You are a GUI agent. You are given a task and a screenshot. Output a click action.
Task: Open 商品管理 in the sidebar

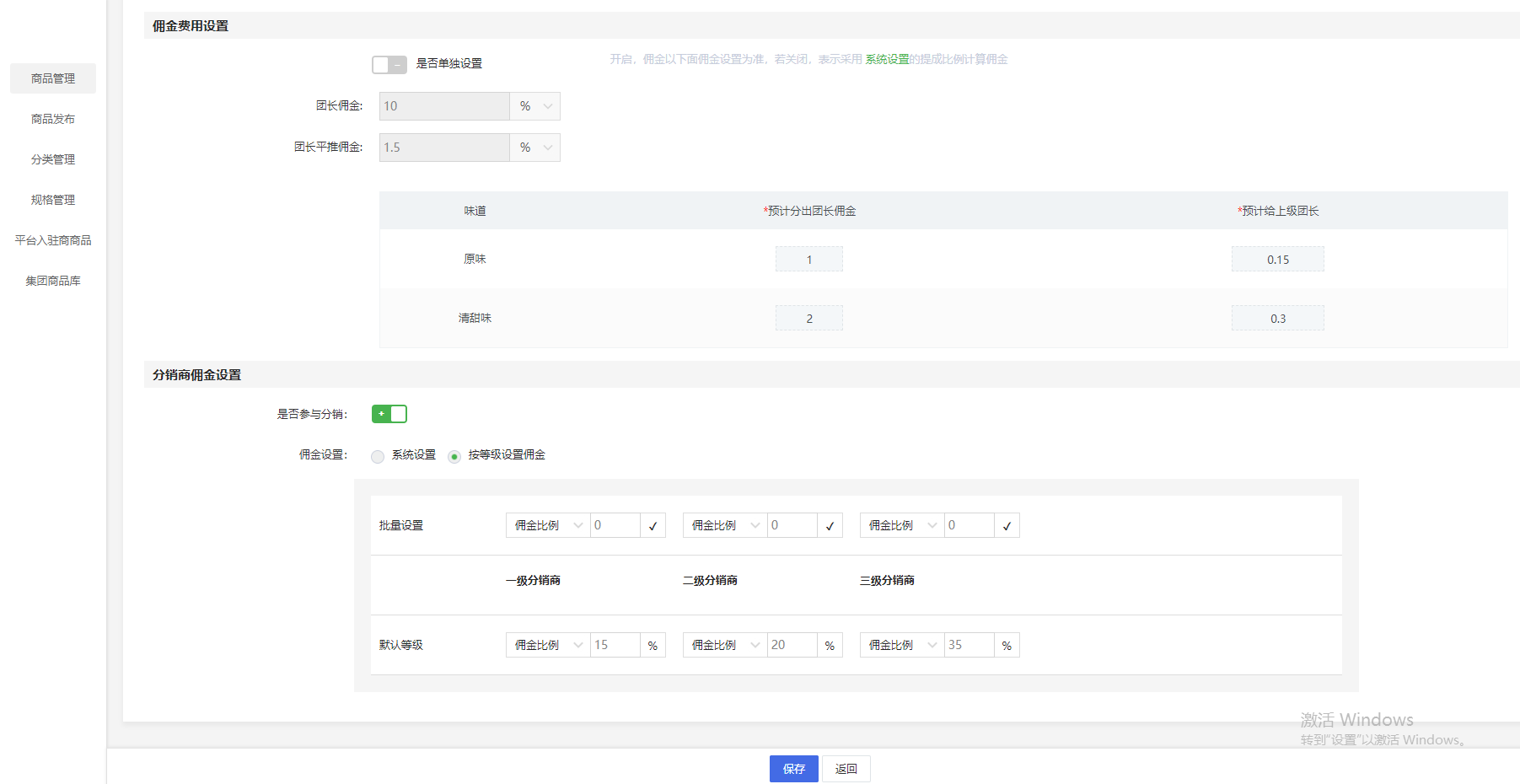click(53, 78)
